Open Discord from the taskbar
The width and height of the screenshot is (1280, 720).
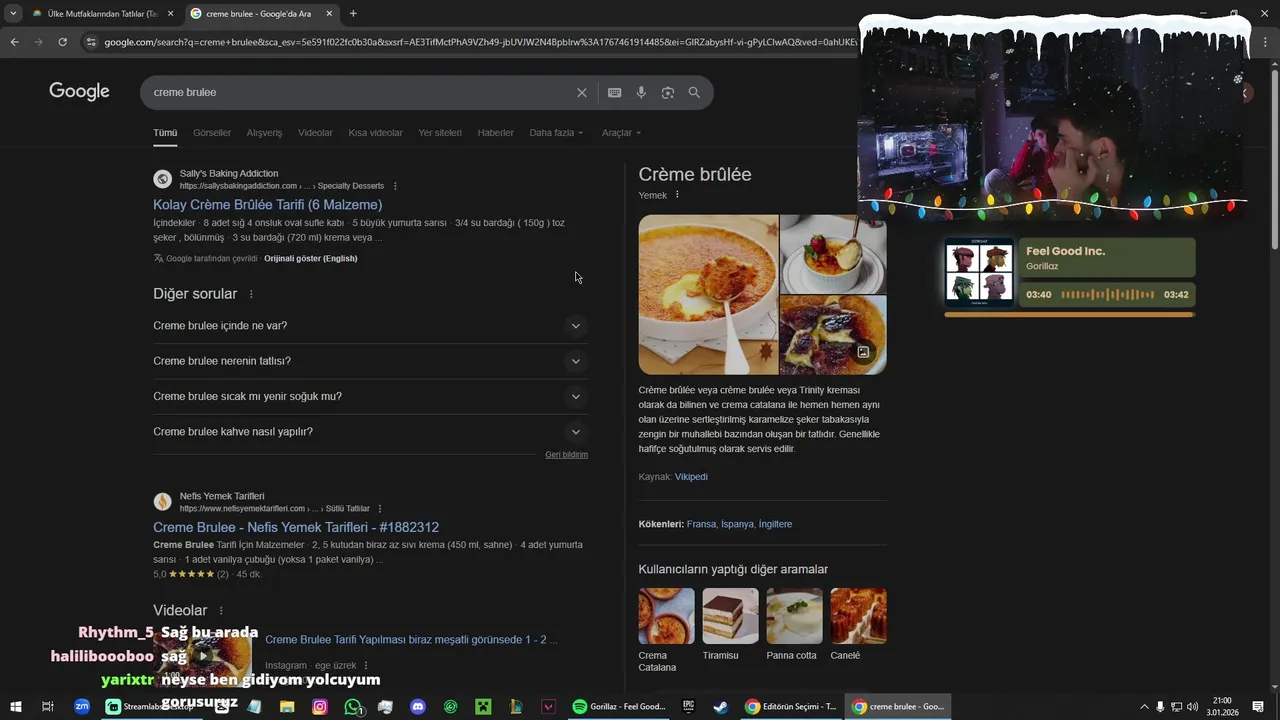point(418,707)
